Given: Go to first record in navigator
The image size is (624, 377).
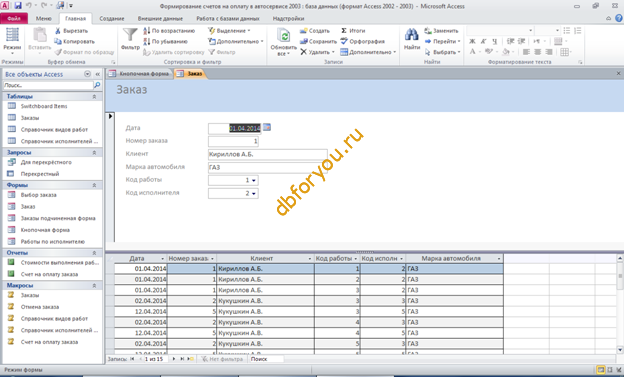Looking at the screenshot, I should (x=132, y=359).
